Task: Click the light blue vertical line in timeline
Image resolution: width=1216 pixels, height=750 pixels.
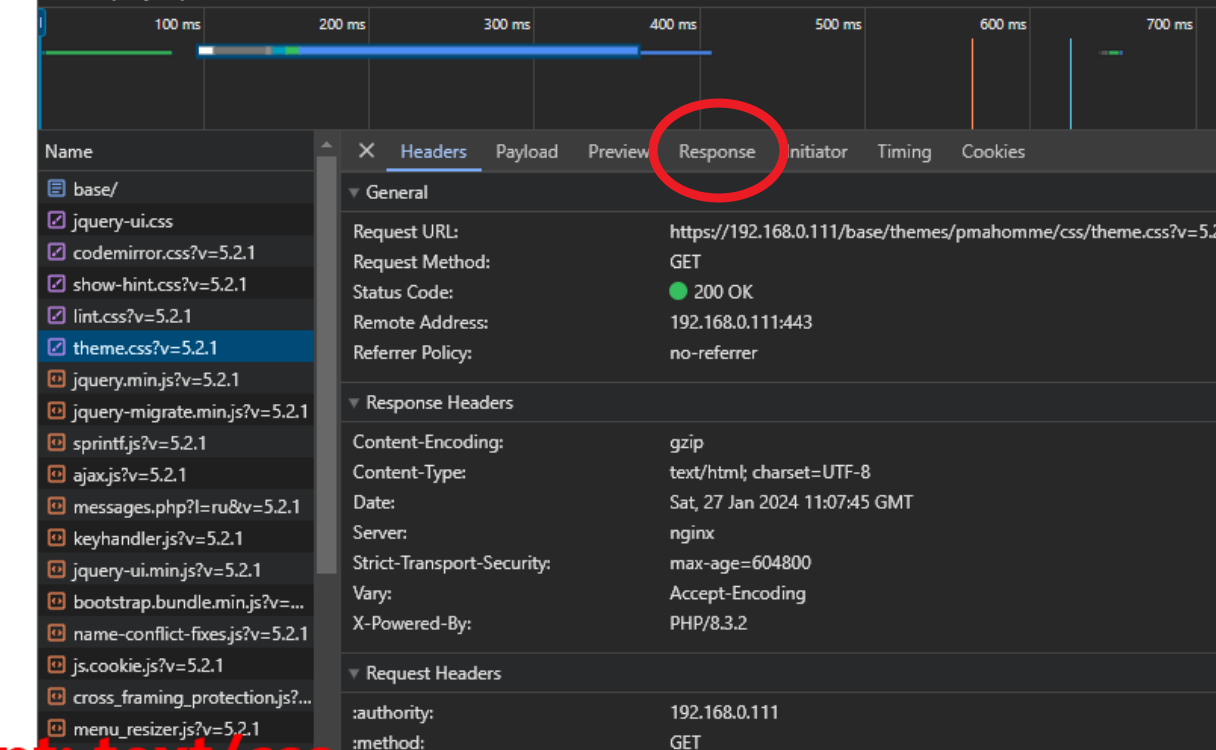Action: (x=1070, y=84)
